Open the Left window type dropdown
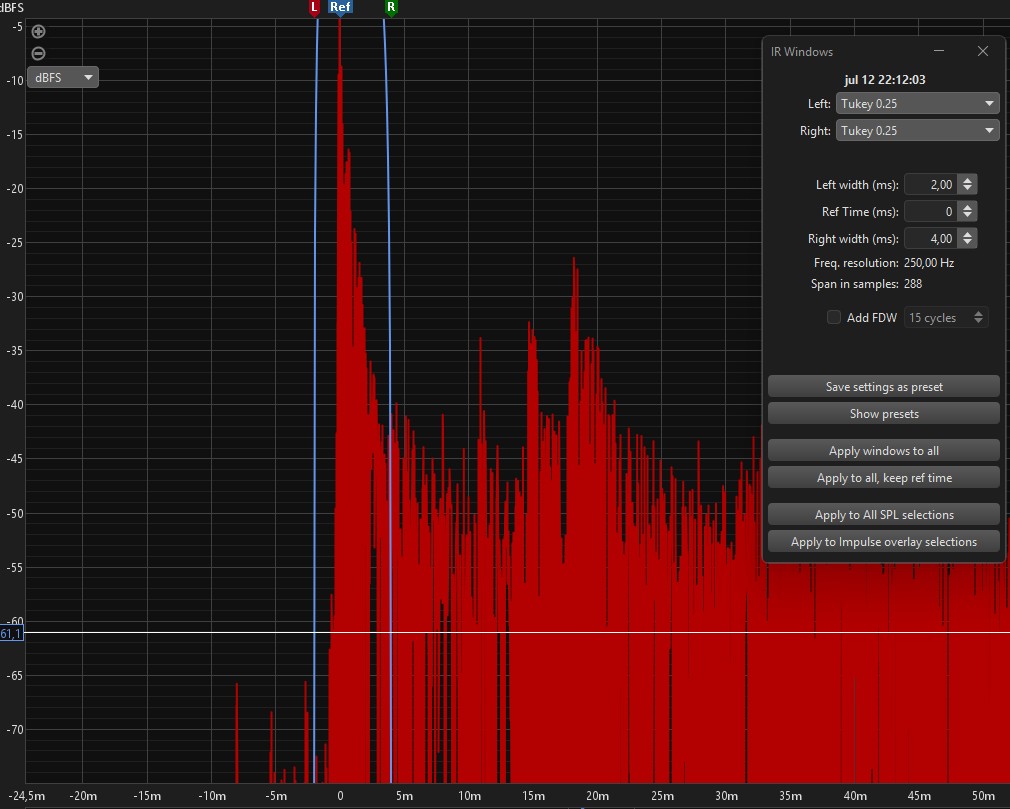This screenshot has width=1010, height=809. click(917, 104)
